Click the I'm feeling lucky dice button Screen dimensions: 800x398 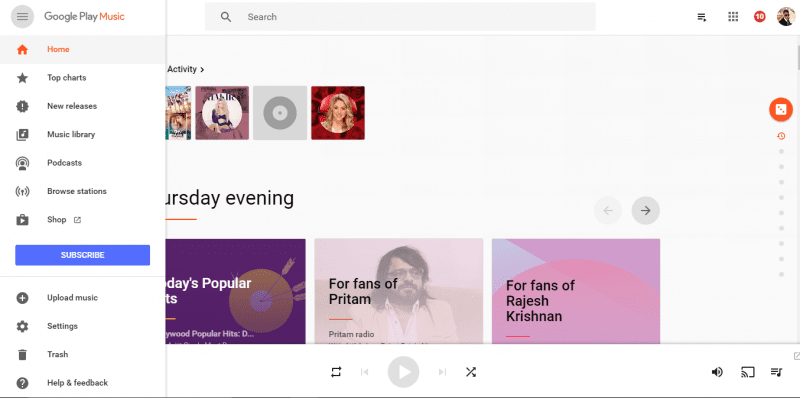(x=781, y=109)
